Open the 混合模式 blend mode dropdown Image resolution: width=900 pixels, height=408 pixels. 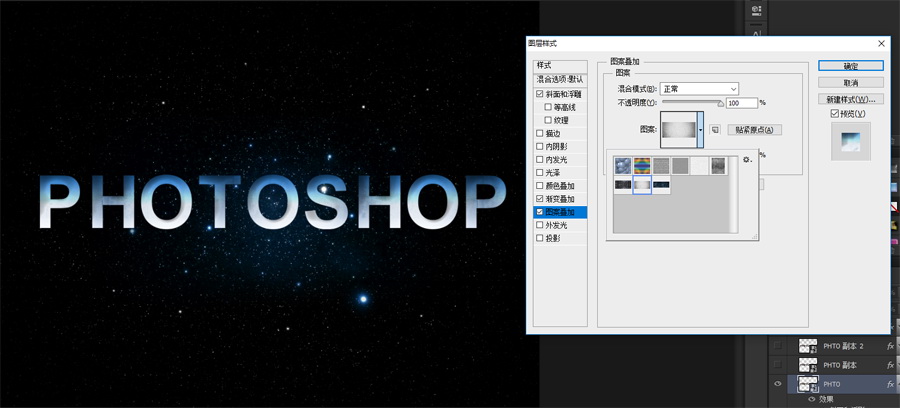[x=699, y=89]
